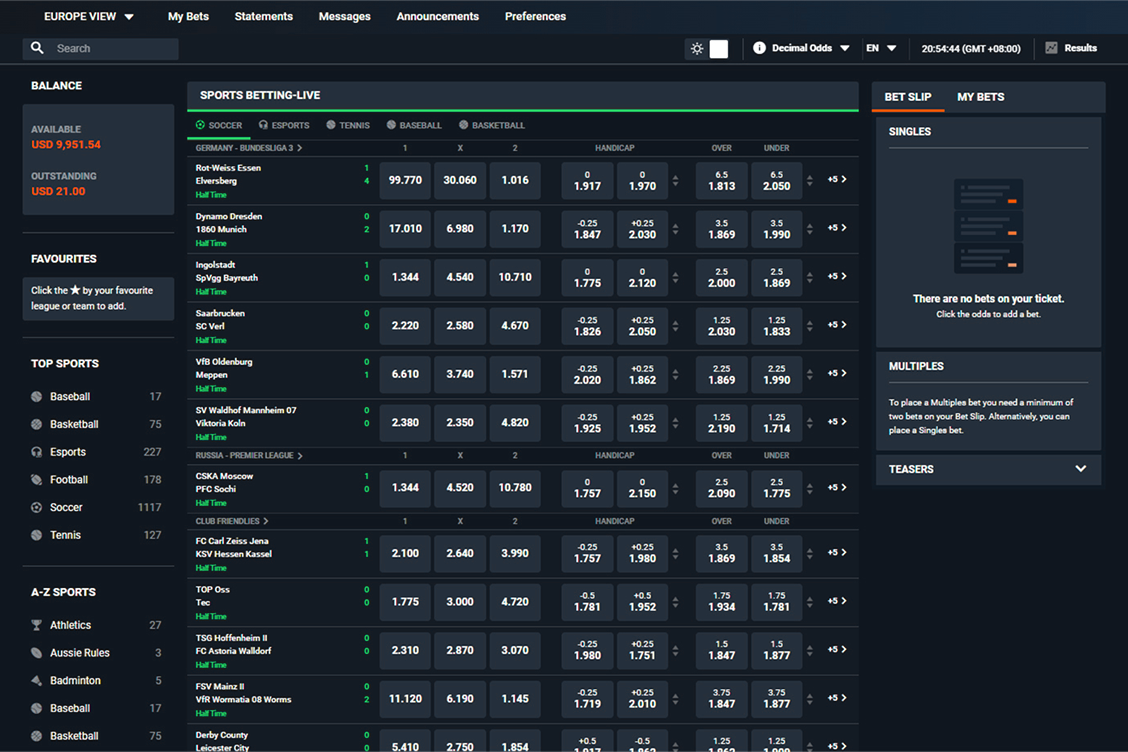
Task: Click the search magnifier icon
Action: pos(38,48)
